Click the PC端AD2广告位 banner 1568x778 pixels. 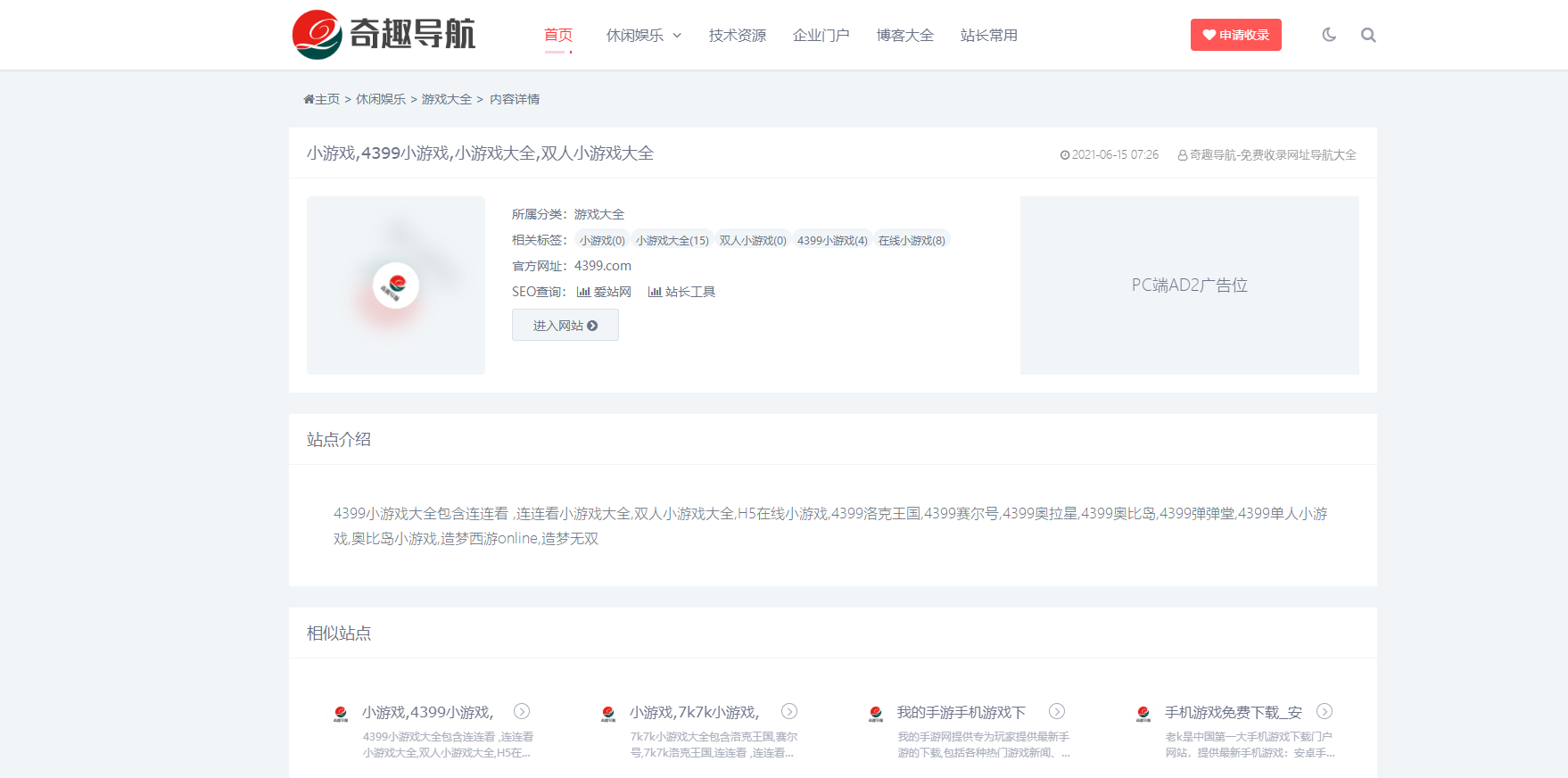click(x=1190, y=286)
